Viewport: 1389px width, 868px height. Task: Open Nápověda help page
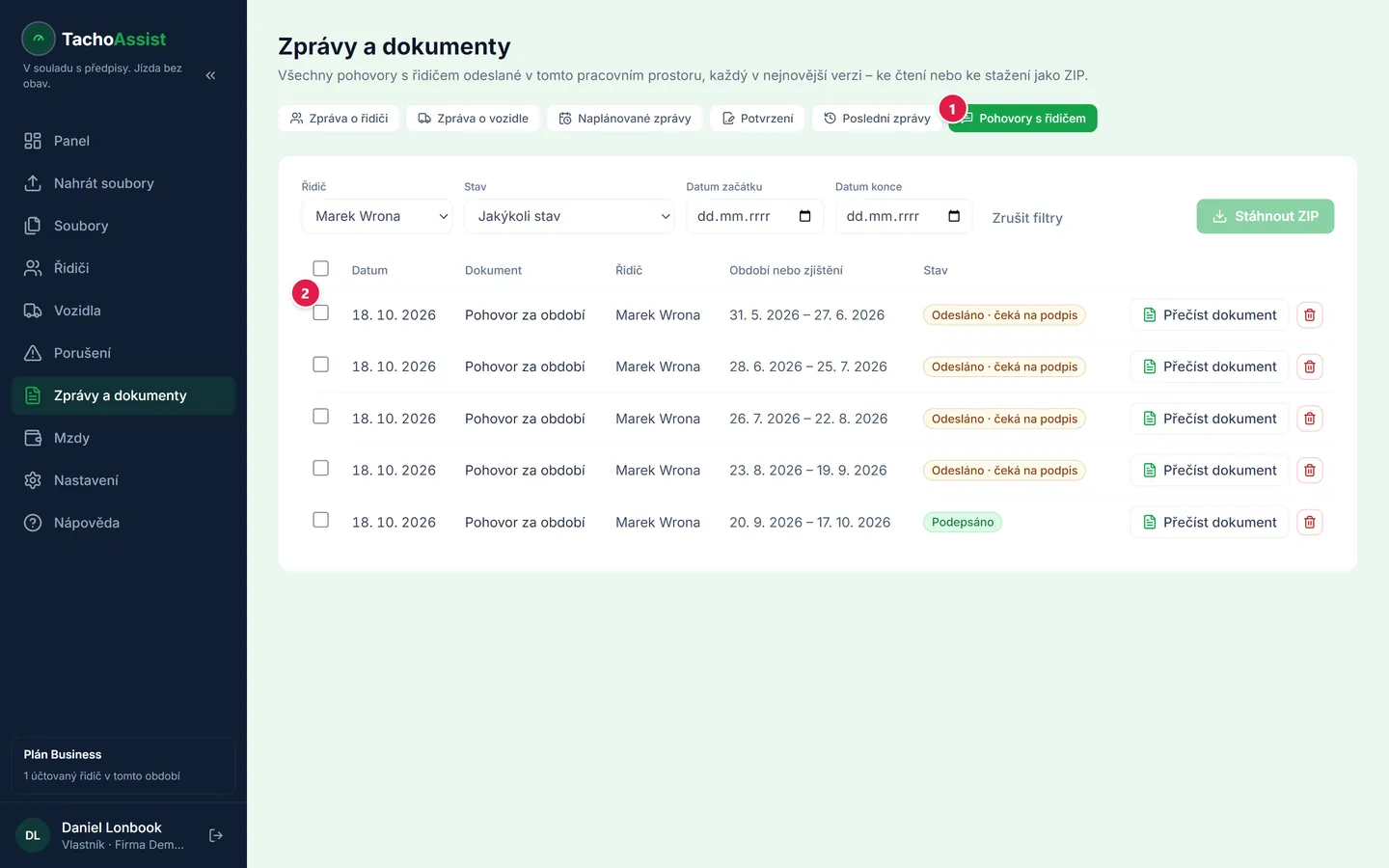(x=123, y=523)
